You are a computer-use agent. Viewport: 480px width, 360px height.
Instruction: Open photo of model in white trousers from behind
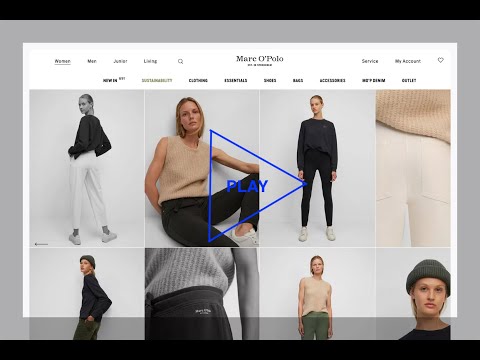pos(87,168)
